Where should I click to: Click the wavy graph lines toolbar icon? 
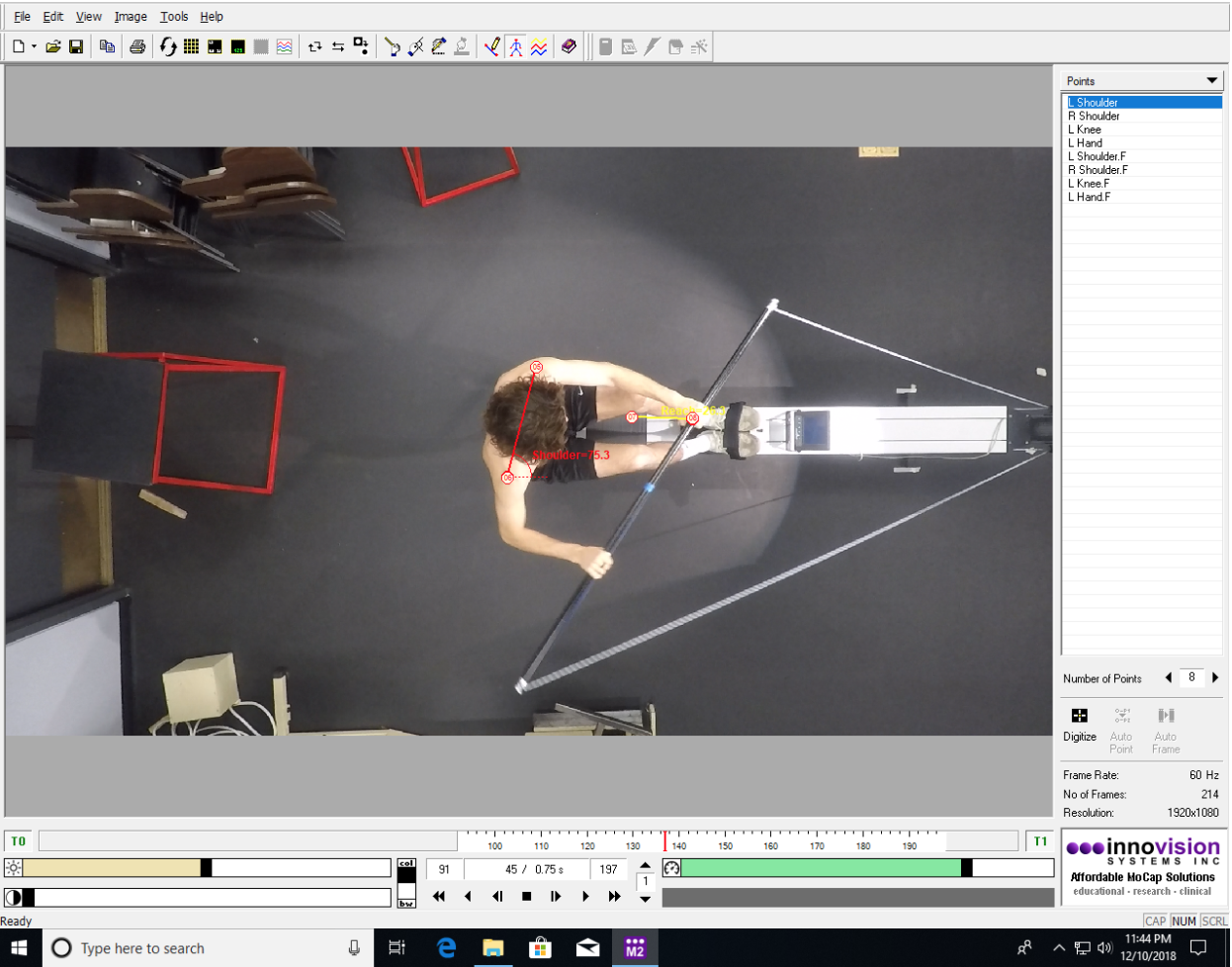tap(539, 46)
